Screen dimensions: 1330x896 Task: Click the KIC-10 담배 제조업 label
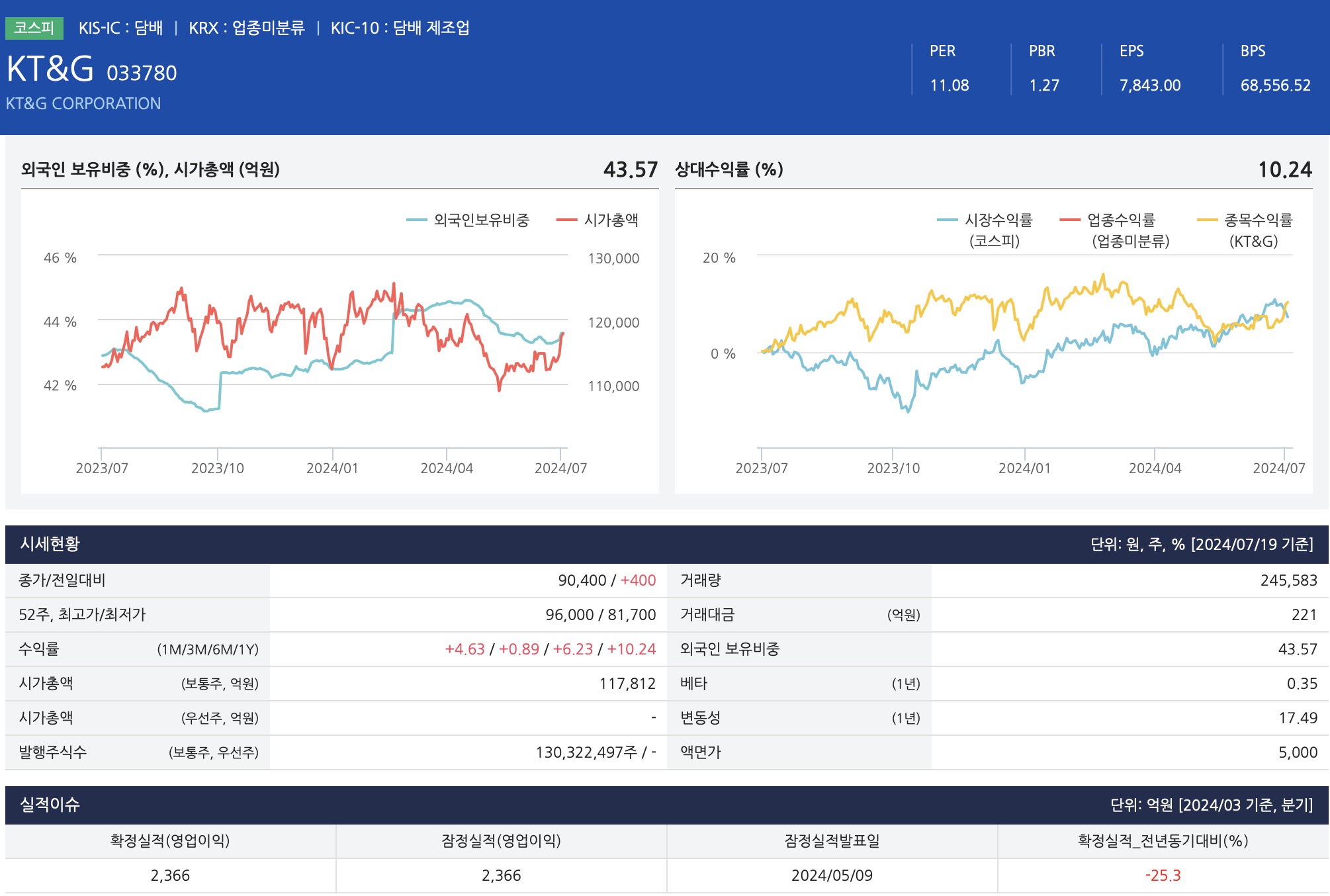click(400, 28)
